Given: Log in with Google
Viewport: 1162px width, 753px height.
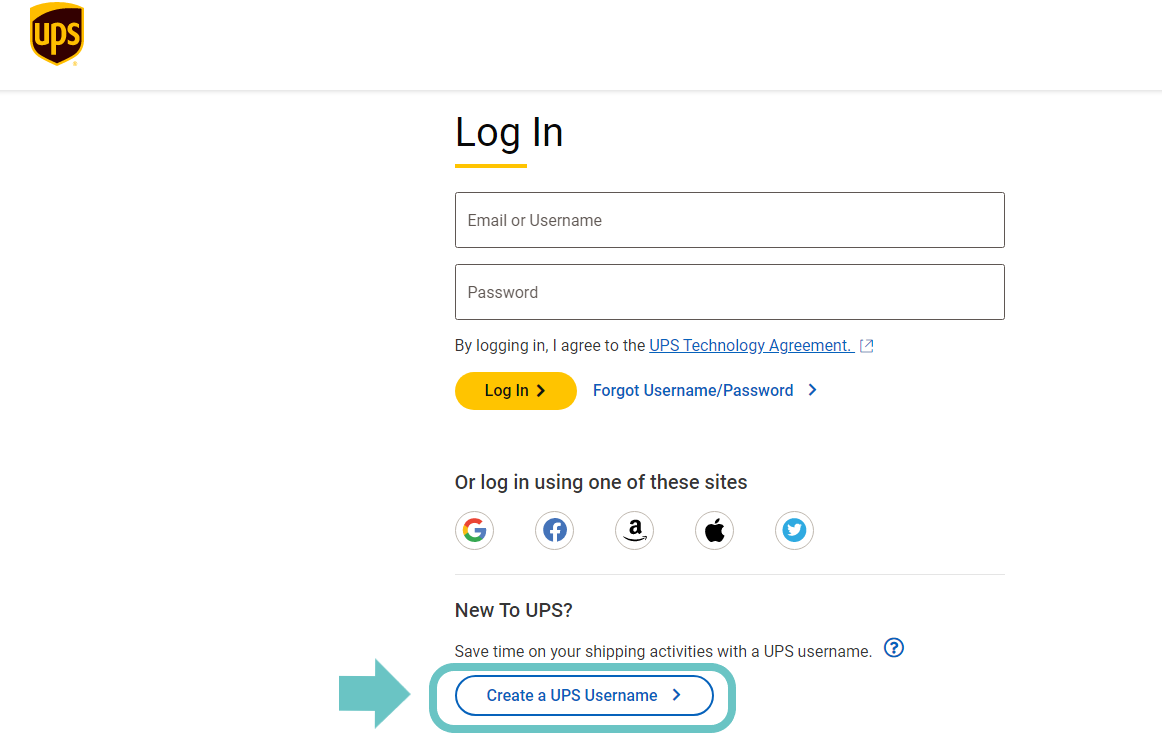Looking at the screenshot, I should coord(474,530).
